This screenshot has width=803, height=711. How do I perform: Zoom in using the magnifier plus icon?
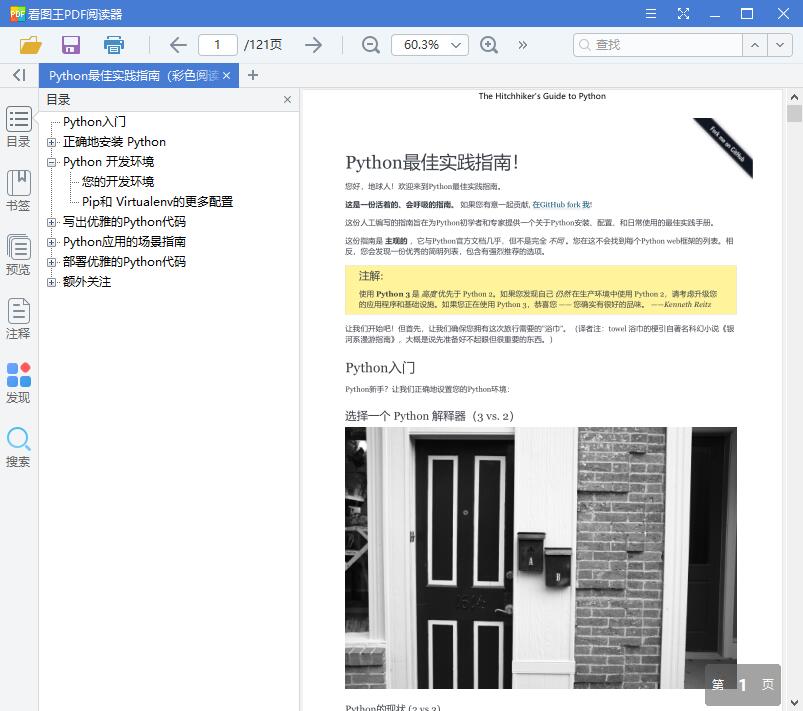(489, 45)
